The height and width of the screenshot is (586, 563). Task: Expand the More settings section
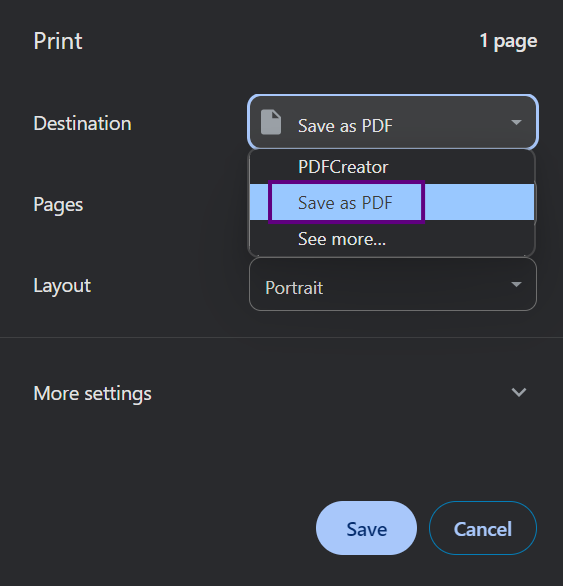(280, 393)
